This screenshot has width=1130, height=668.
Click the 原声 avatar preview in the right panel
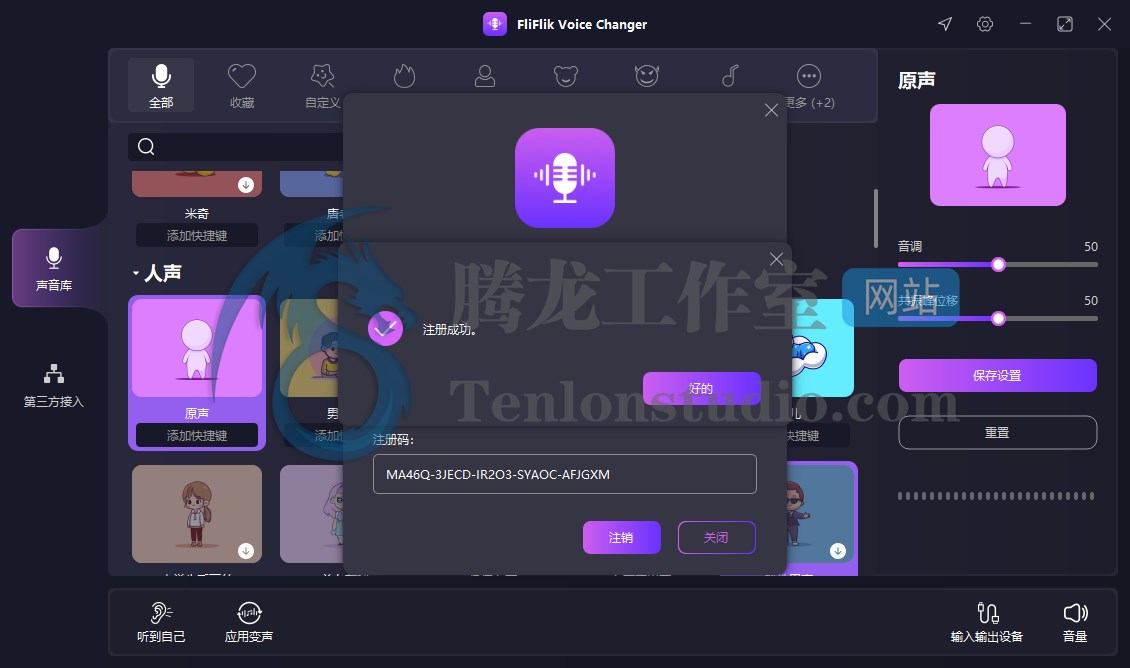pyautogui.click(x=997, y=155)
